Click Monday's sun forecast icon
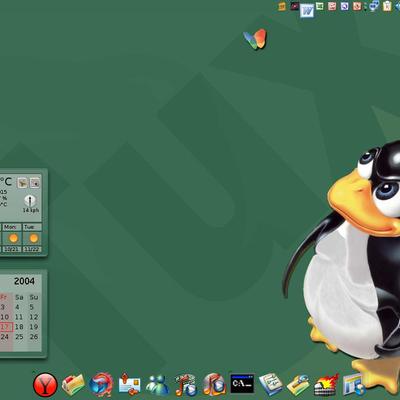The width and height of the screenshot is (400, 400). pos(13,238)
